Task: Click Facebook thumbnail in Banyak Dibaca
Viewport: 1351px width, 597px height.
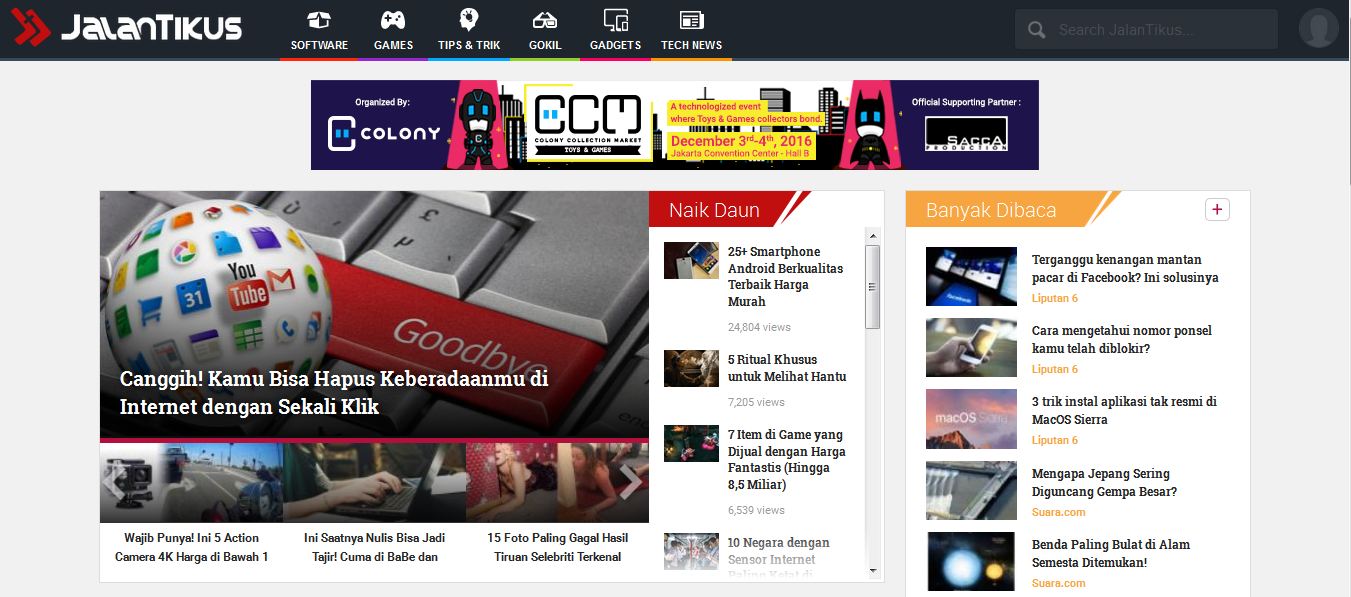Action: tap(971, 276)
